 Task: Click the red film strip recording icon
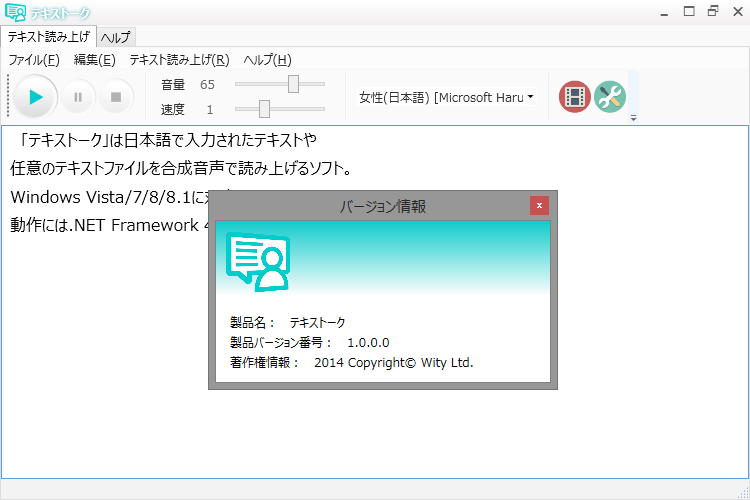click(574, 97)
